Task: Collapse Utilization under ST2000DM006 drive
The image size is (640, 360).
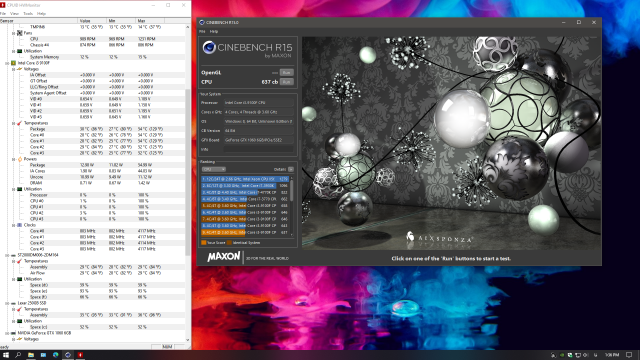Action: click(x=13, y=279)
